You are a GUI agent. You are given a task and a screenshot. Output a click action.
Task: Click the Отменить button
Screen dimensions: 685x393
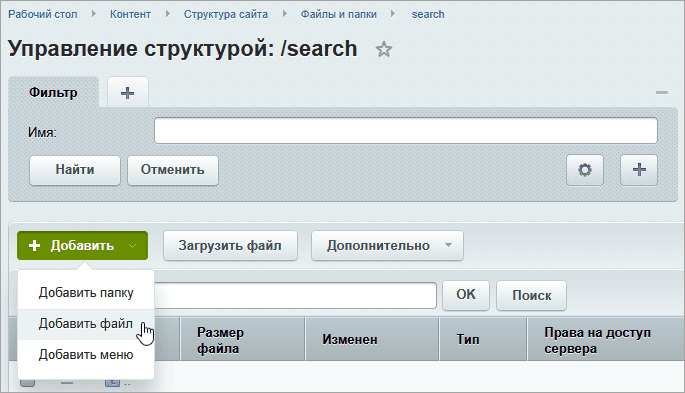[173, 170]
